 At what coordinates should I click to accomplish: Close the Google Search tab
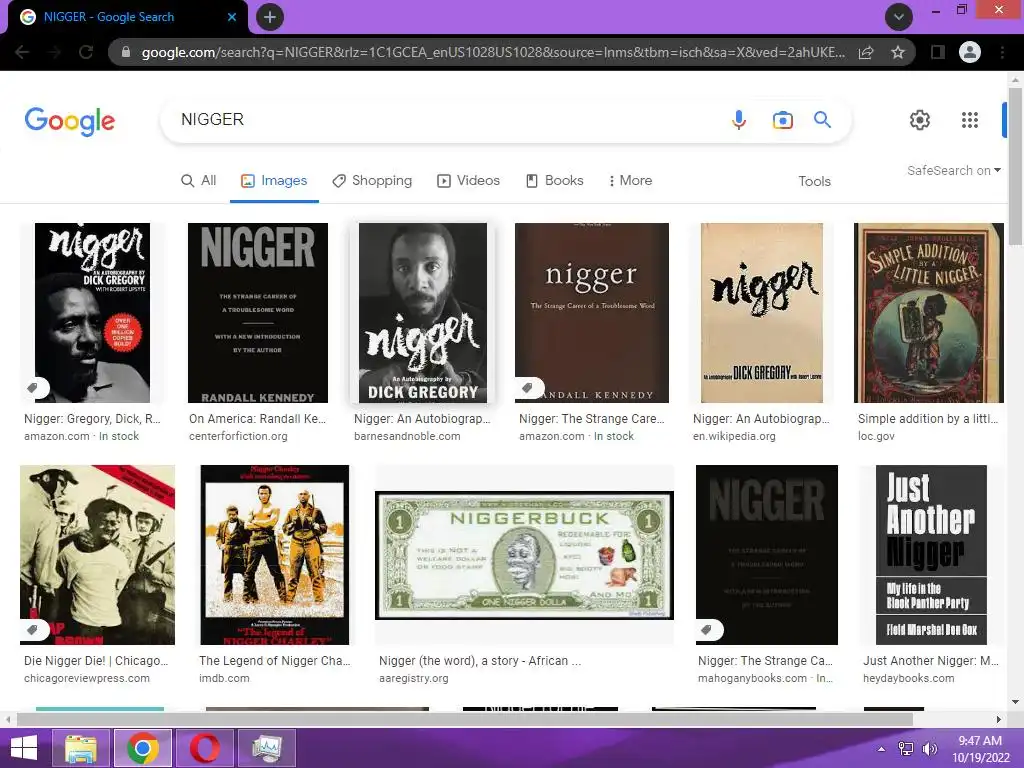[x=232, y=17]
